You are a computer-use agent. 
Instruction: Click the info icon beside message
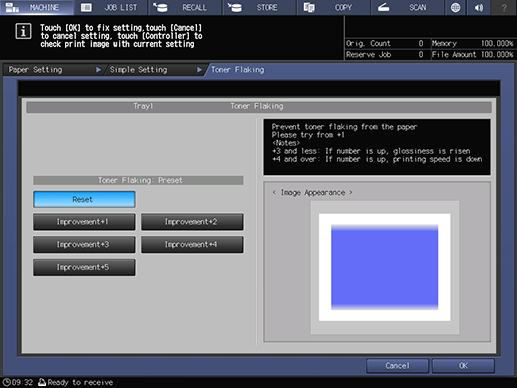click(x=23, y=31)
